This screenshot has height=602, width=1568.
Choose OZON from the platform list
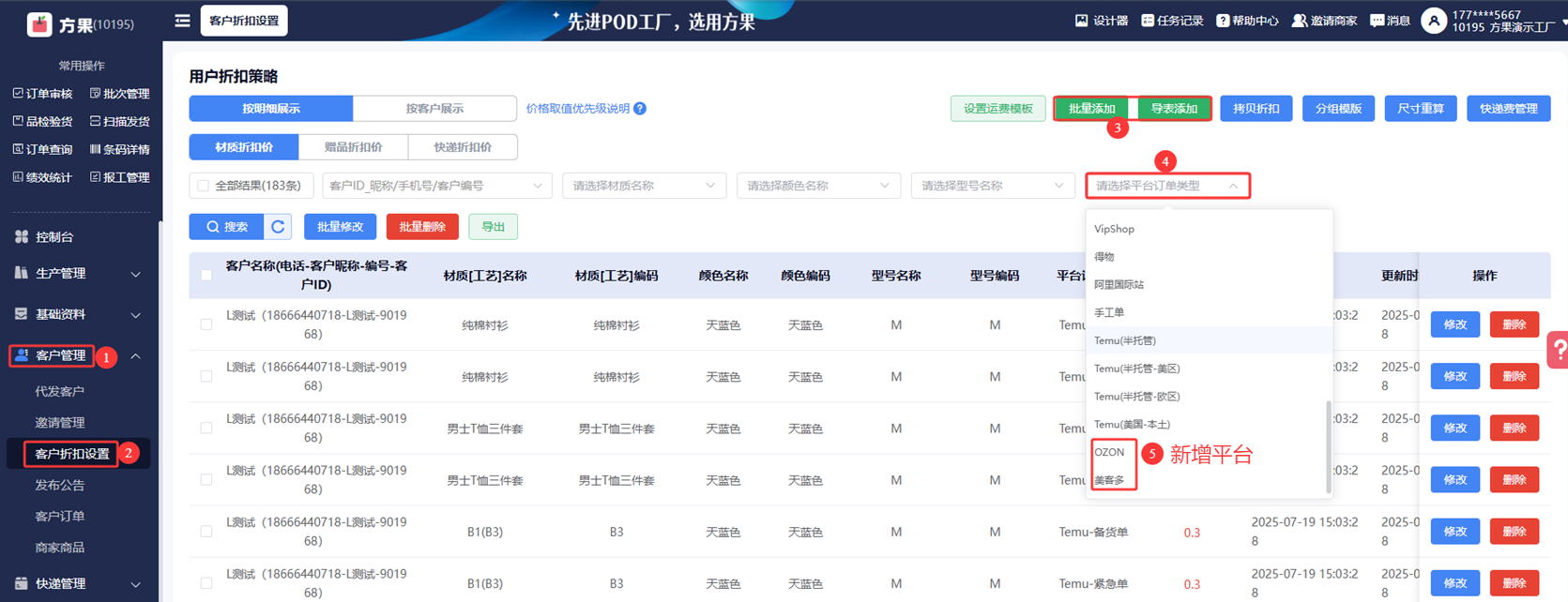pyautogui.click(x=1109, y=452)
